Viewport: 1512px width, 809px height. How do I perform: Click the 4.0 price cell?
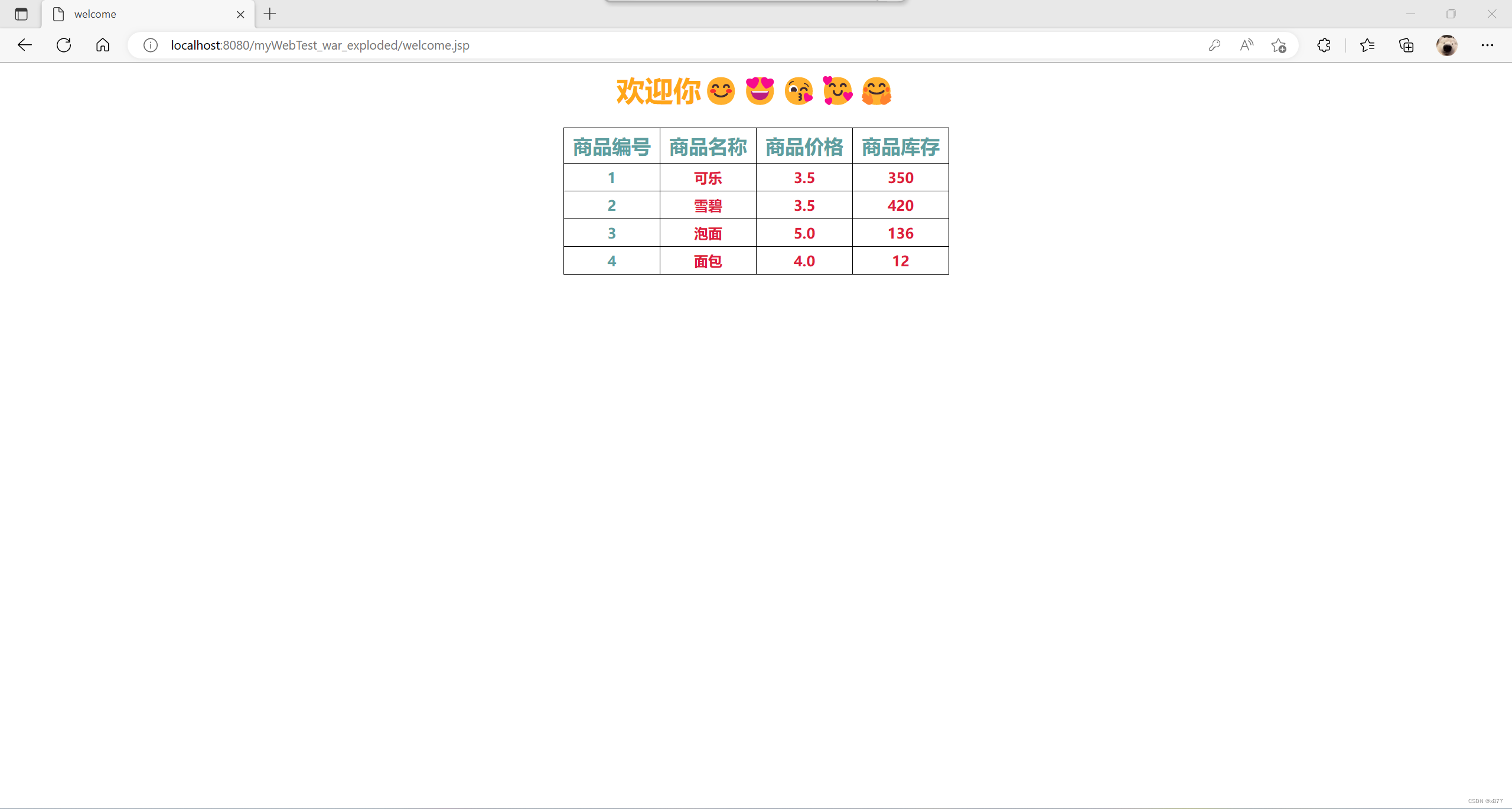pyautogui.click(x=804, y=260)
